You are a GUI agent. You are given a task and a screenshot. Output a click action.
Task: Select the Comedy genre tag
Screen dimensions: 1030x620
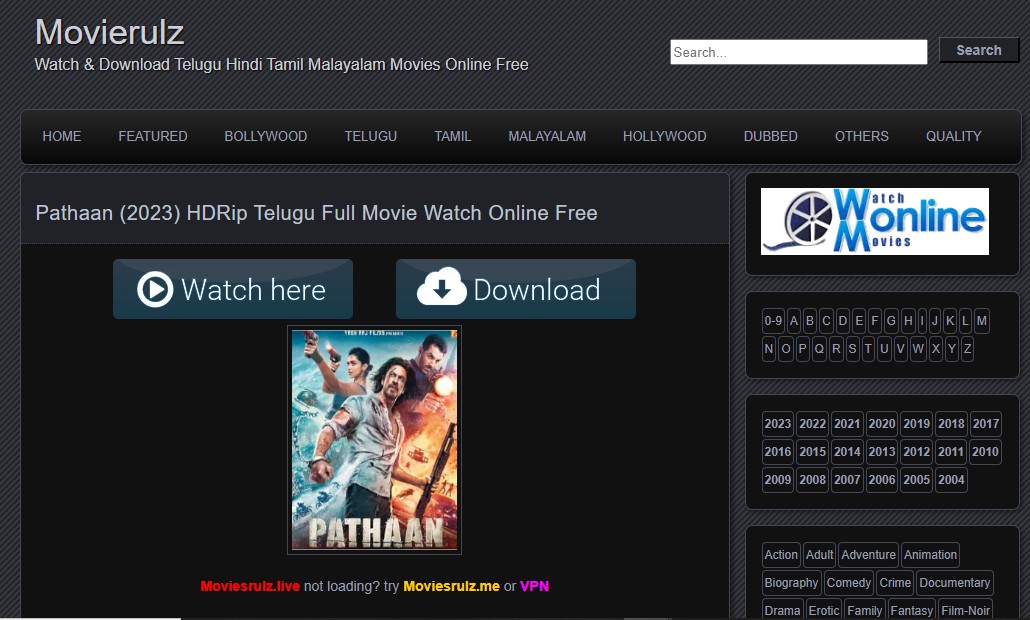point(849,583)
